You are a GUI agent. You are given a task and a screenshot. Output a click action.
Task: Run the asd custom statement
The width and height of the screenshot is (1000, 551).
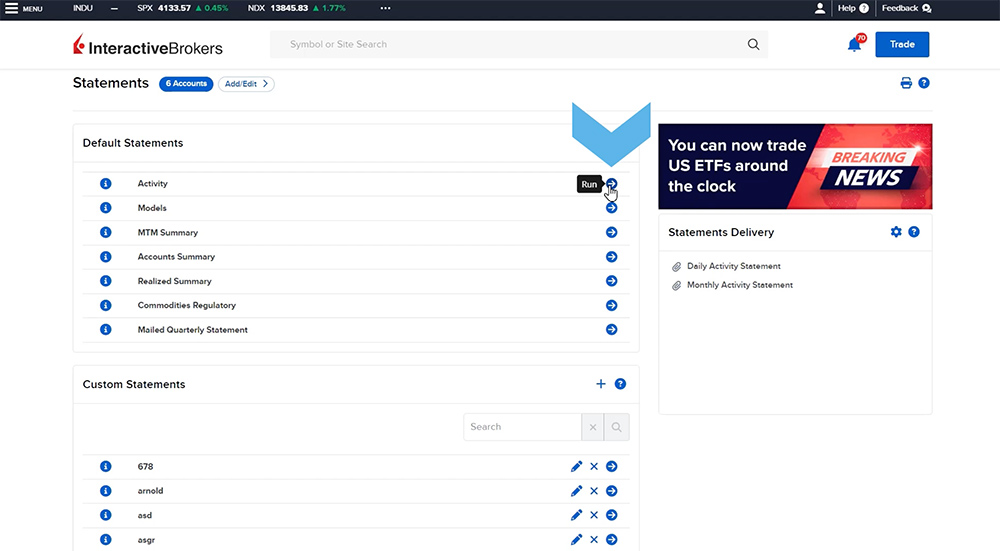611,515
